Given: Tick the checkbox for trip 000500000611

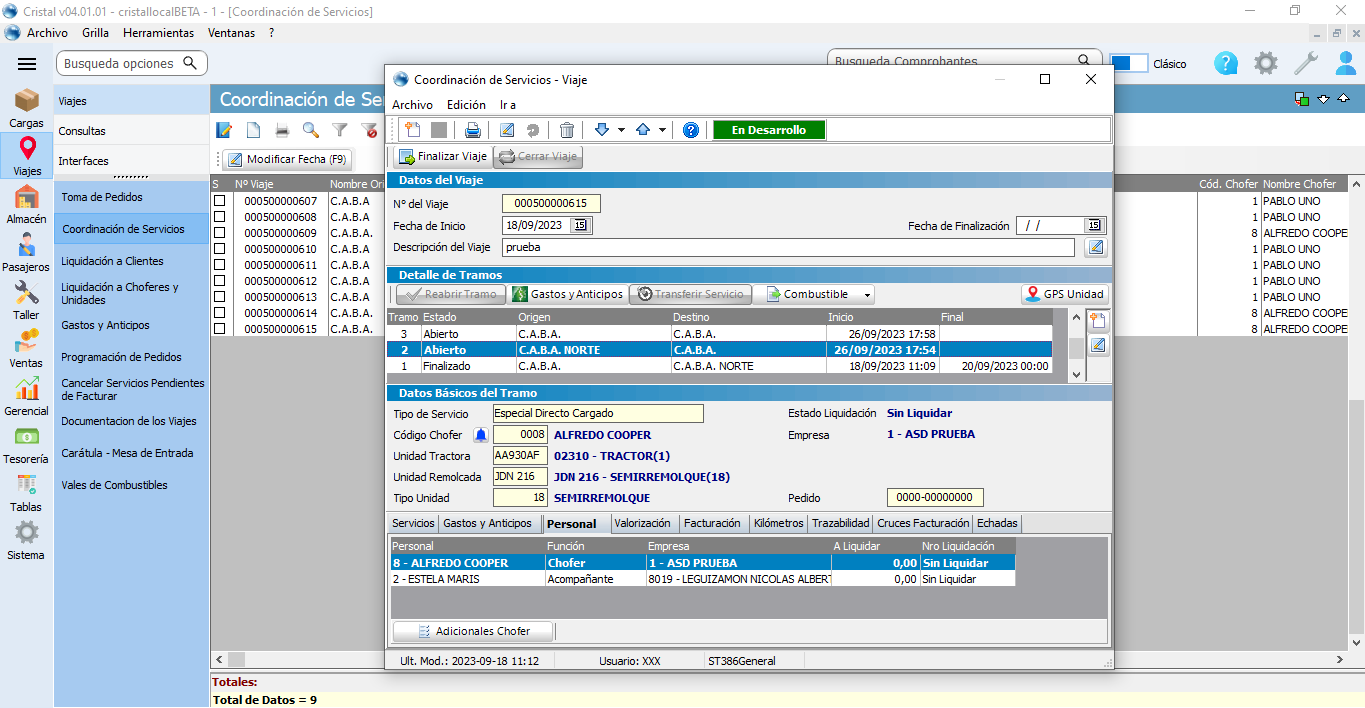Looking at the screenshot, I should pos(220,265).
